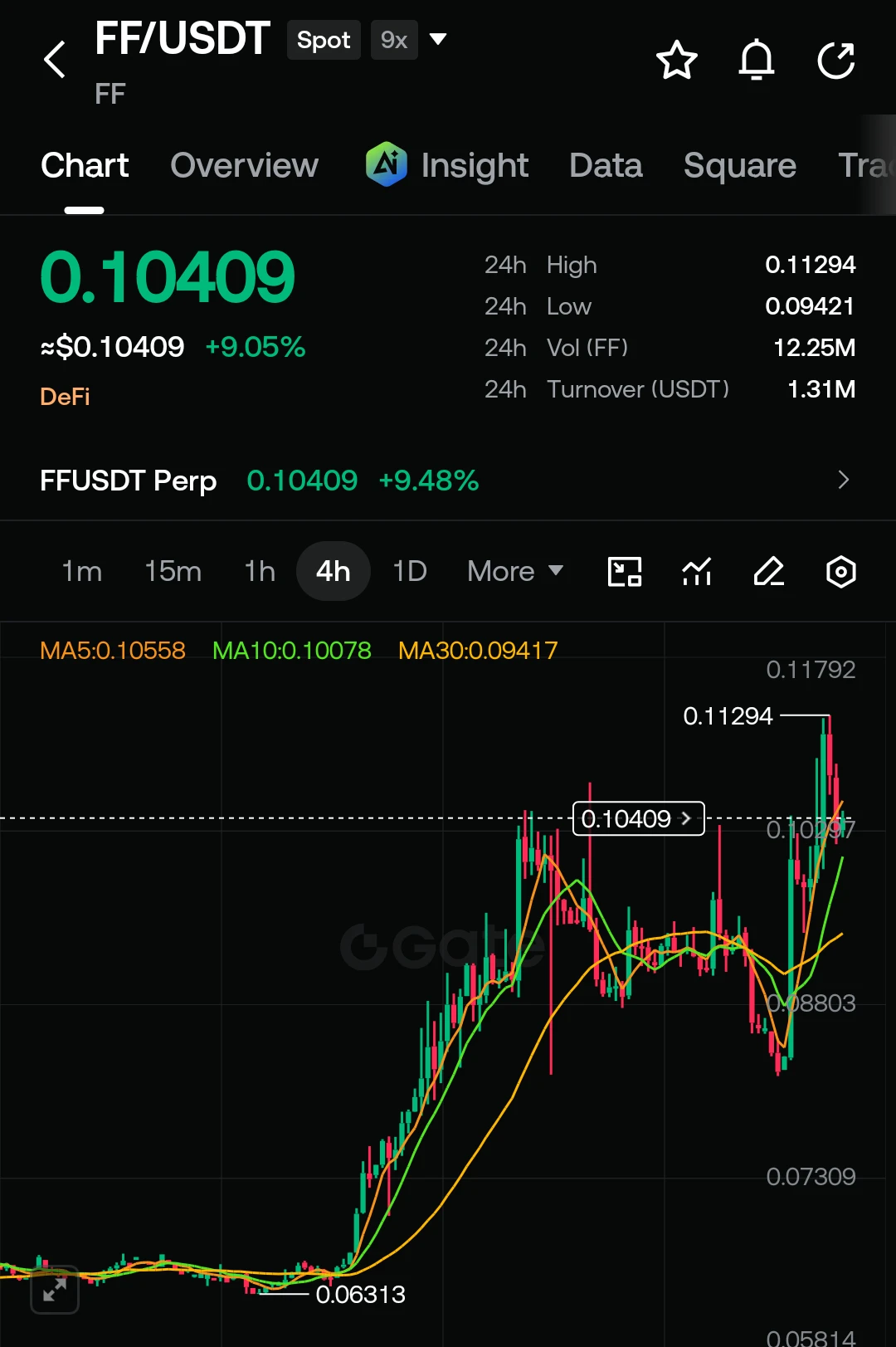
Task: Tap the 24h Low value 0.09421
Action: [810, 306]
